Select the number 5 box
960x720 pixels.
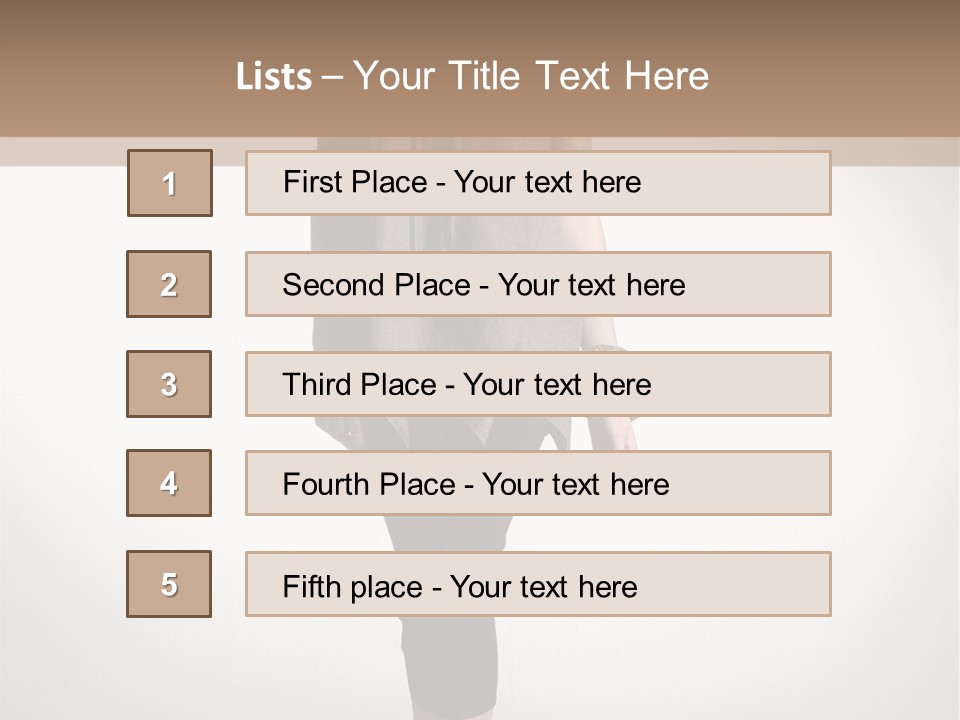click(169, 584)
